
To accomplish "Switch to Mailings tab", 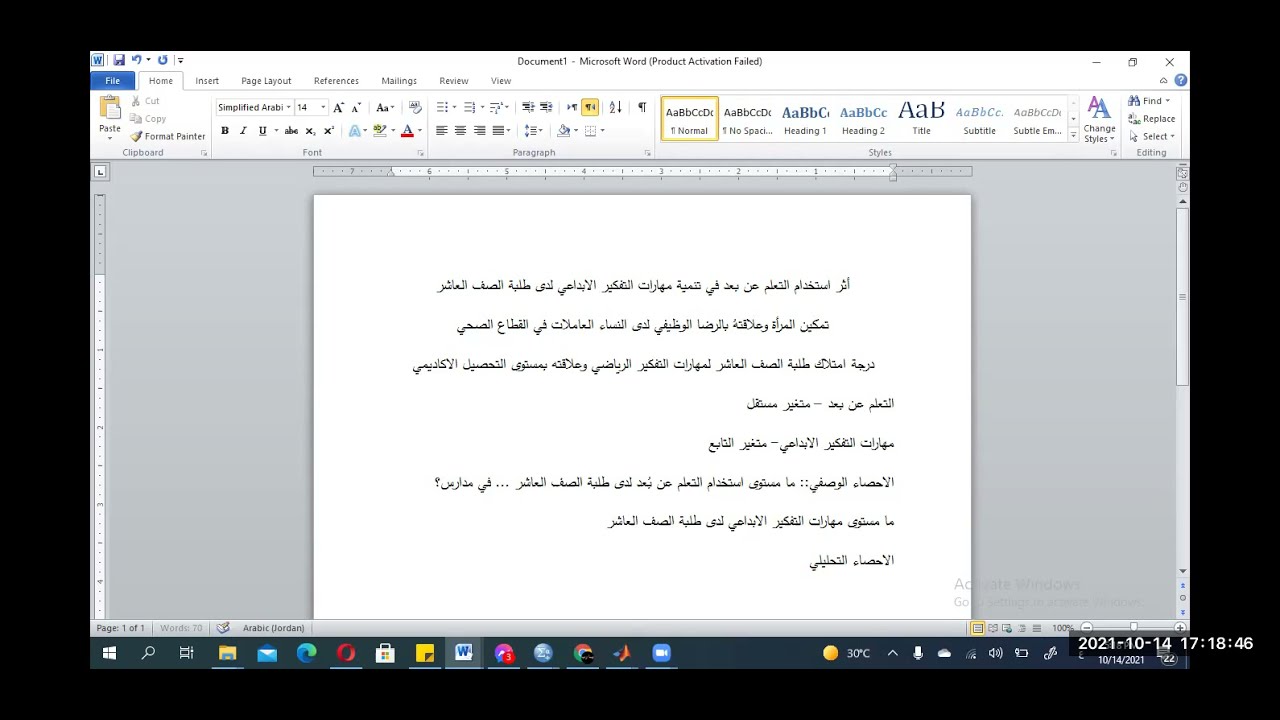I will click(399, 81).
